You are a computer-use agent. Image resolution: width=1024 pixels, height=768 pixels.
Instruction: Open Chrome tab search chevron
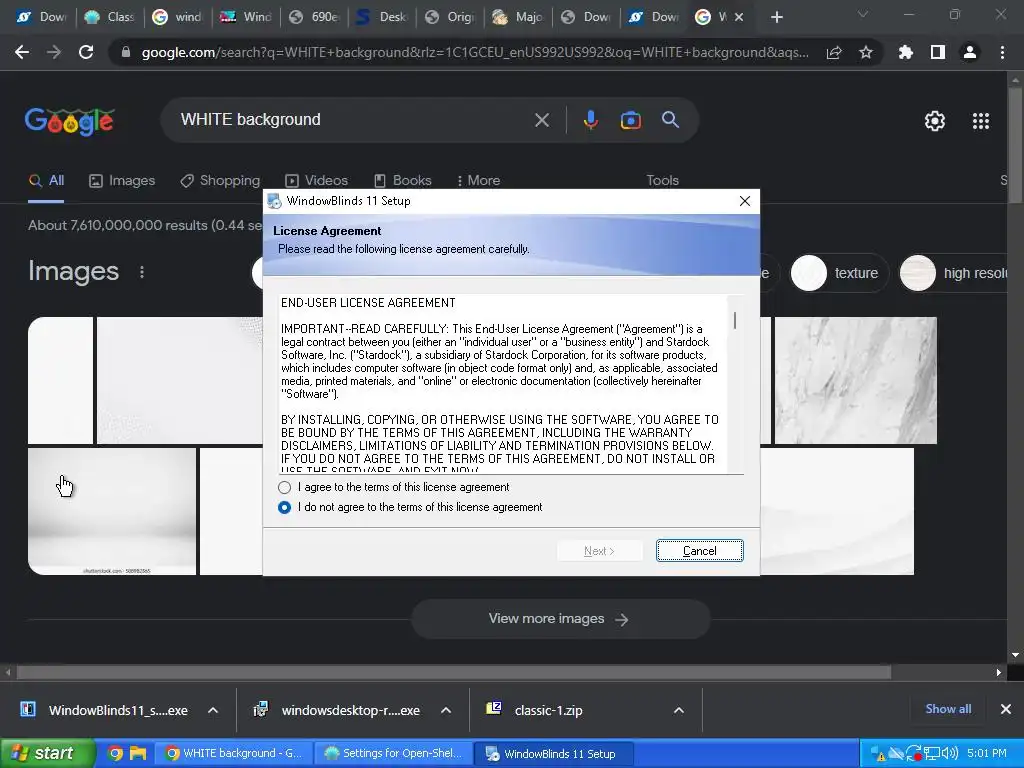[x=863, y=14]
